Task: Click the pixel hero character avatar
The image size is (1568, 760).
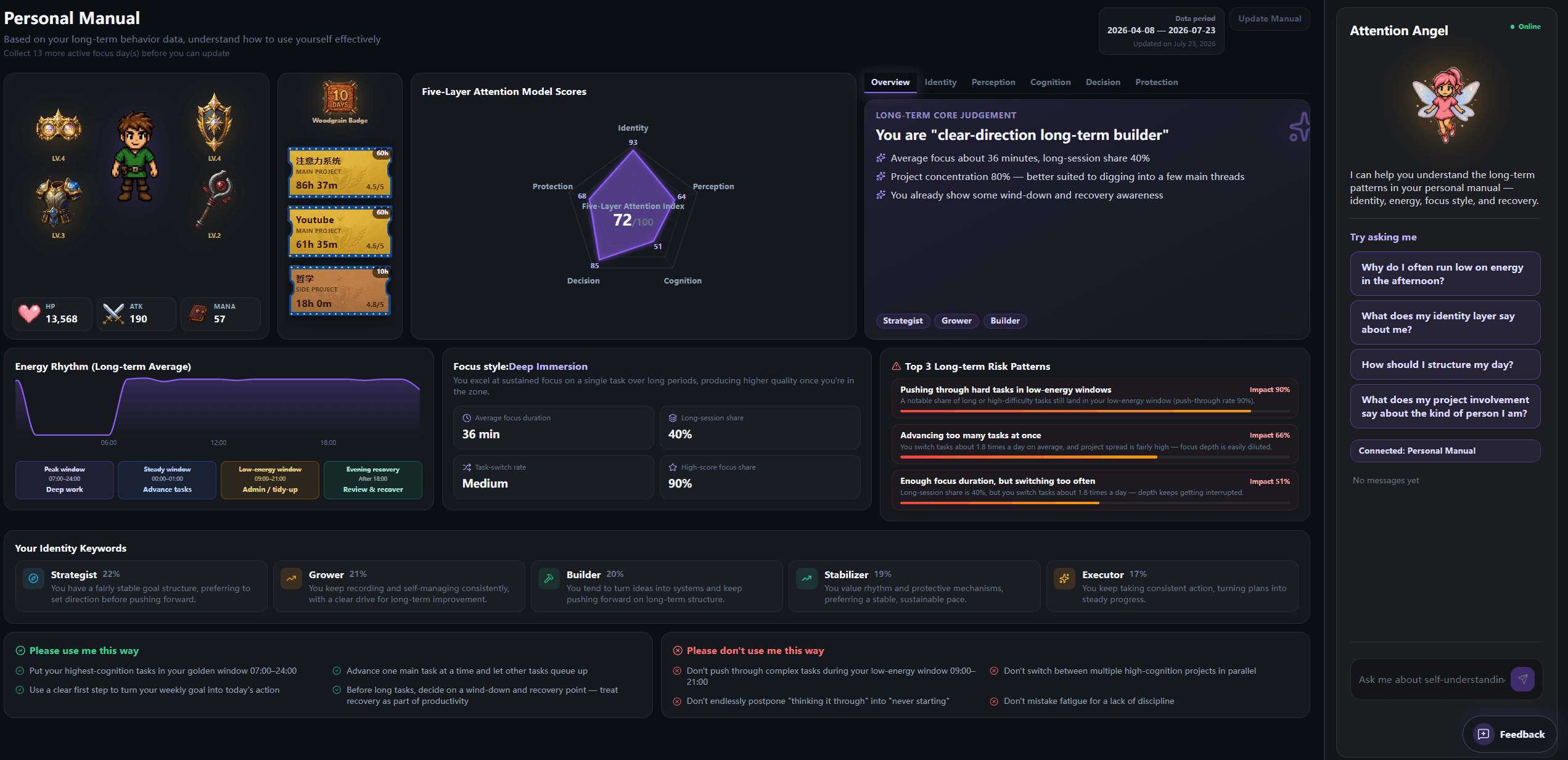Action: tap(136, 157)
